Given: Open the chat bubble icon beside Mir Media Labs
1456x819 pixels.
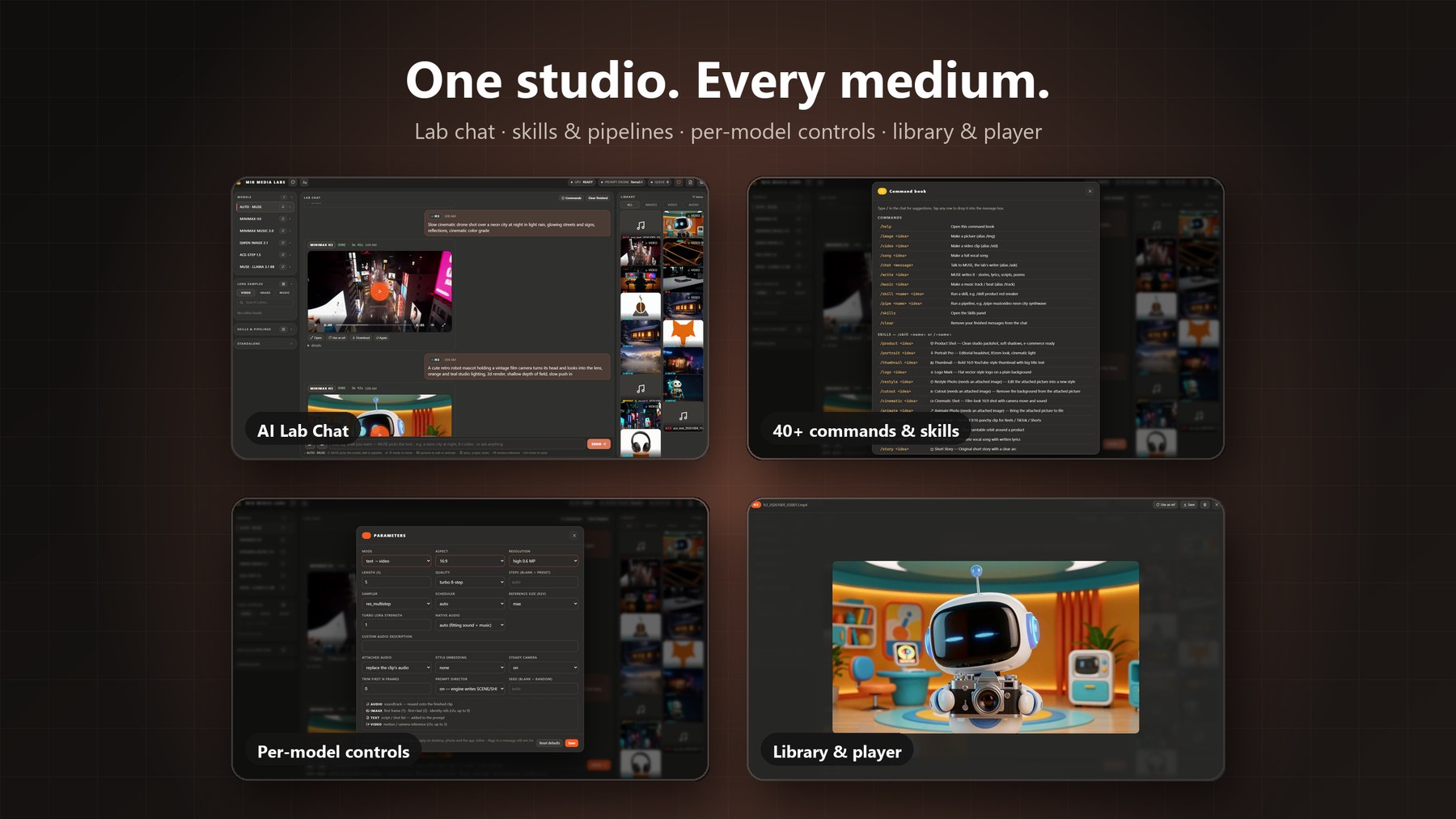Looking at the screenshot, I should [x=293, y=182].
